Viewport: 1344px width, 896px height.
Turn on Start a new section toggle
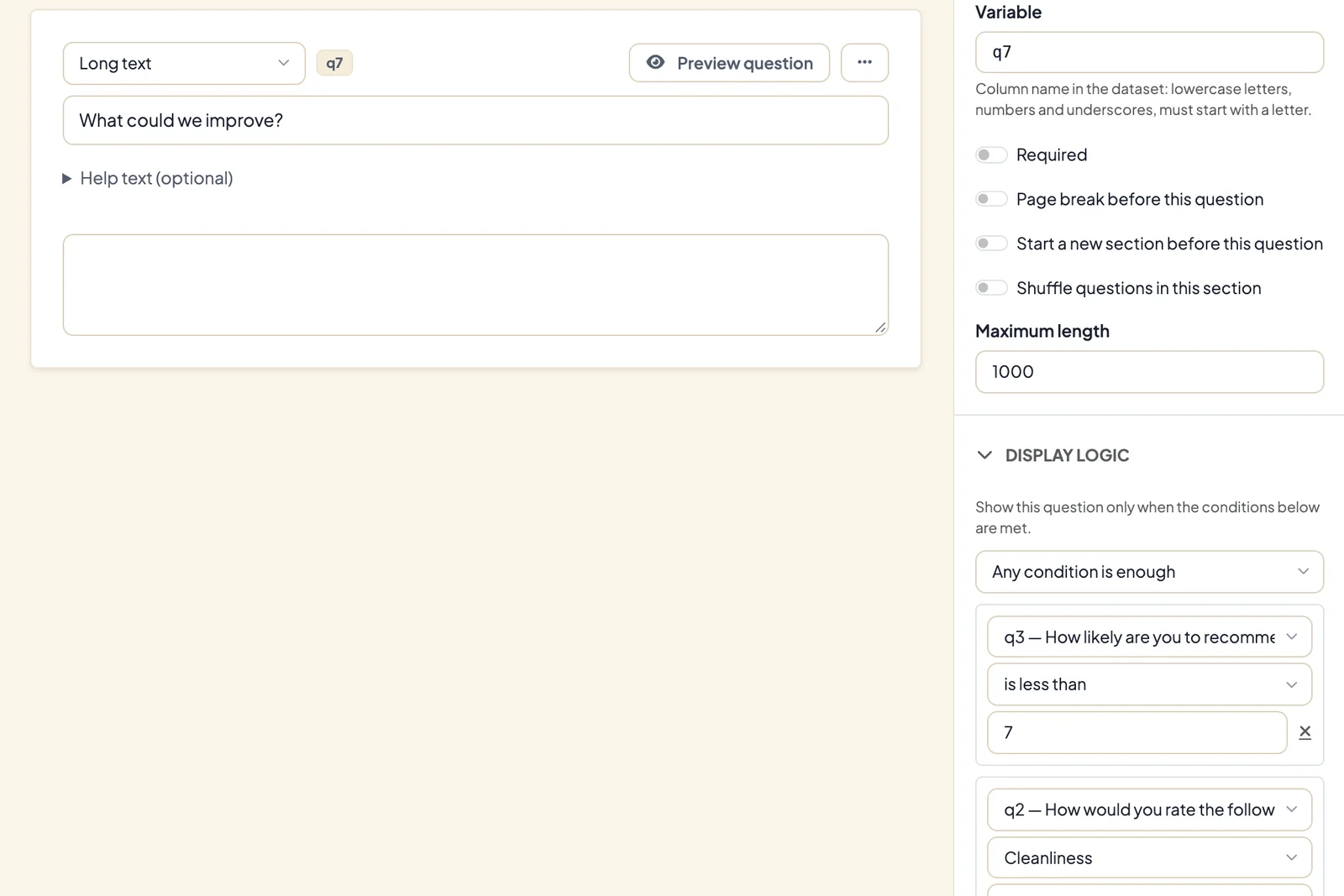coord(991,244)
